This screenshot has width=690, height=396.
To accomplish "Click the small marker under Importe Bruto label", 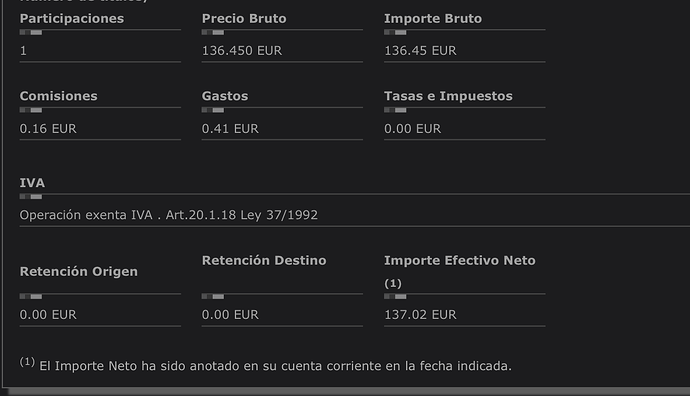I will [x=395, y=32].
